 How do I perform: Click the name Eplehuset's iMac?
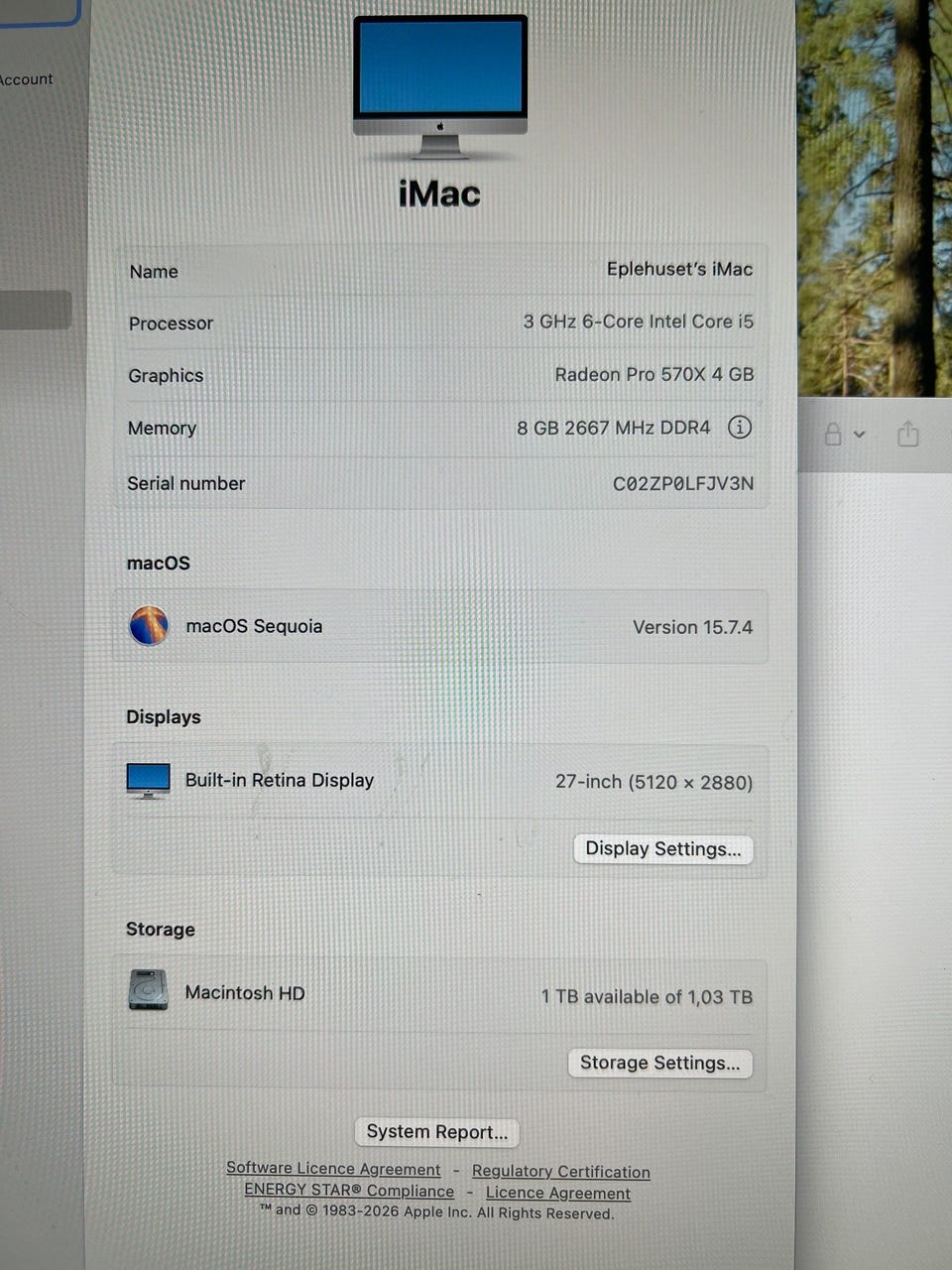[680, 269]
